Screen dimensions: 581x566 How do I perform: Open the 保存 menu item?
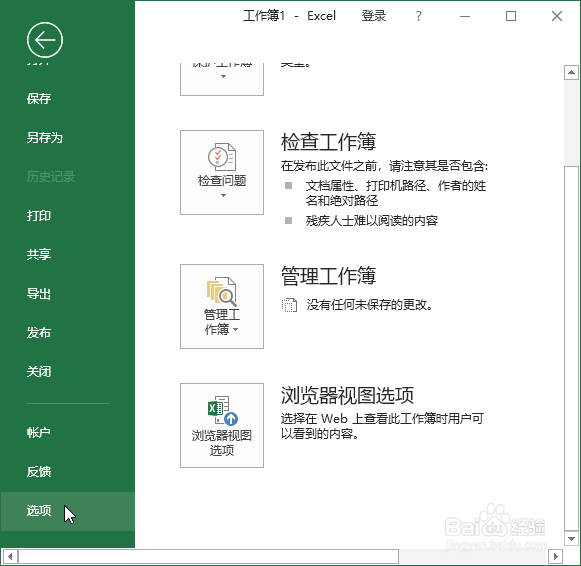[39, 99]
